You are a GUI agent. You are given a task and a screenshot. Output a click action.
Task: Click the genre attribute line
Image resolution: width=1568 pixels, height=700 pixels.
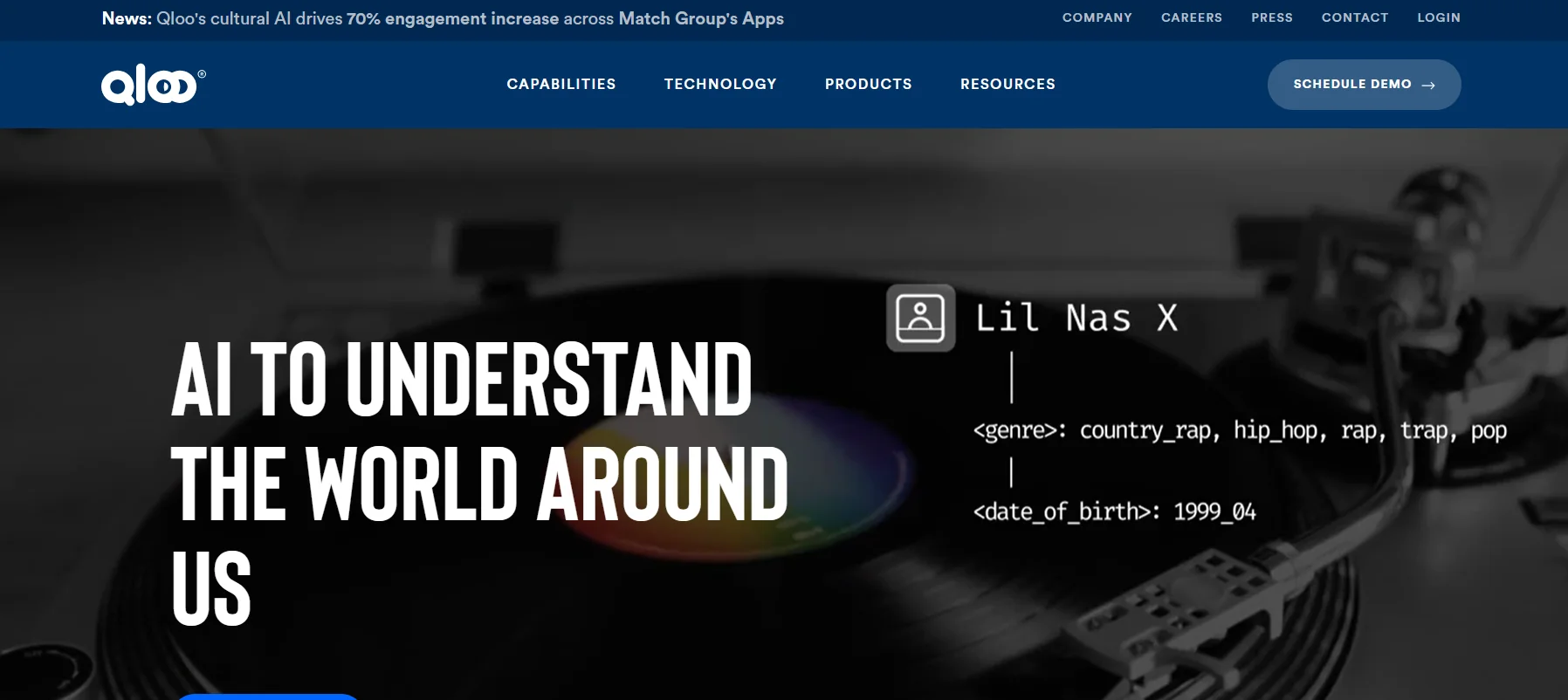1240,430
